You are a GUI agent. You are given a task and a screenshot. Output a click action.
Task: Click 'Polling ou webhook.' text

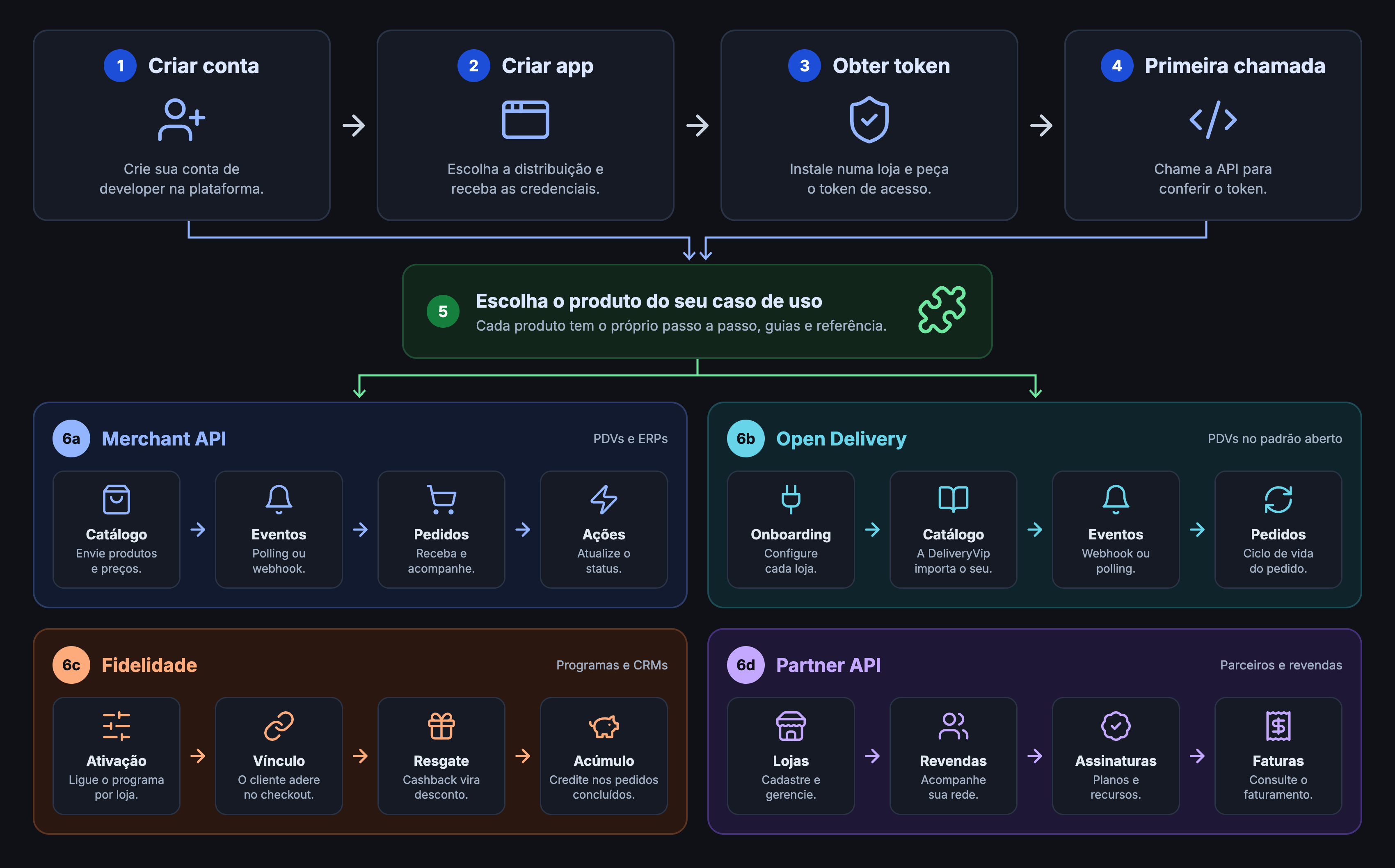click(x=279, y=561)
